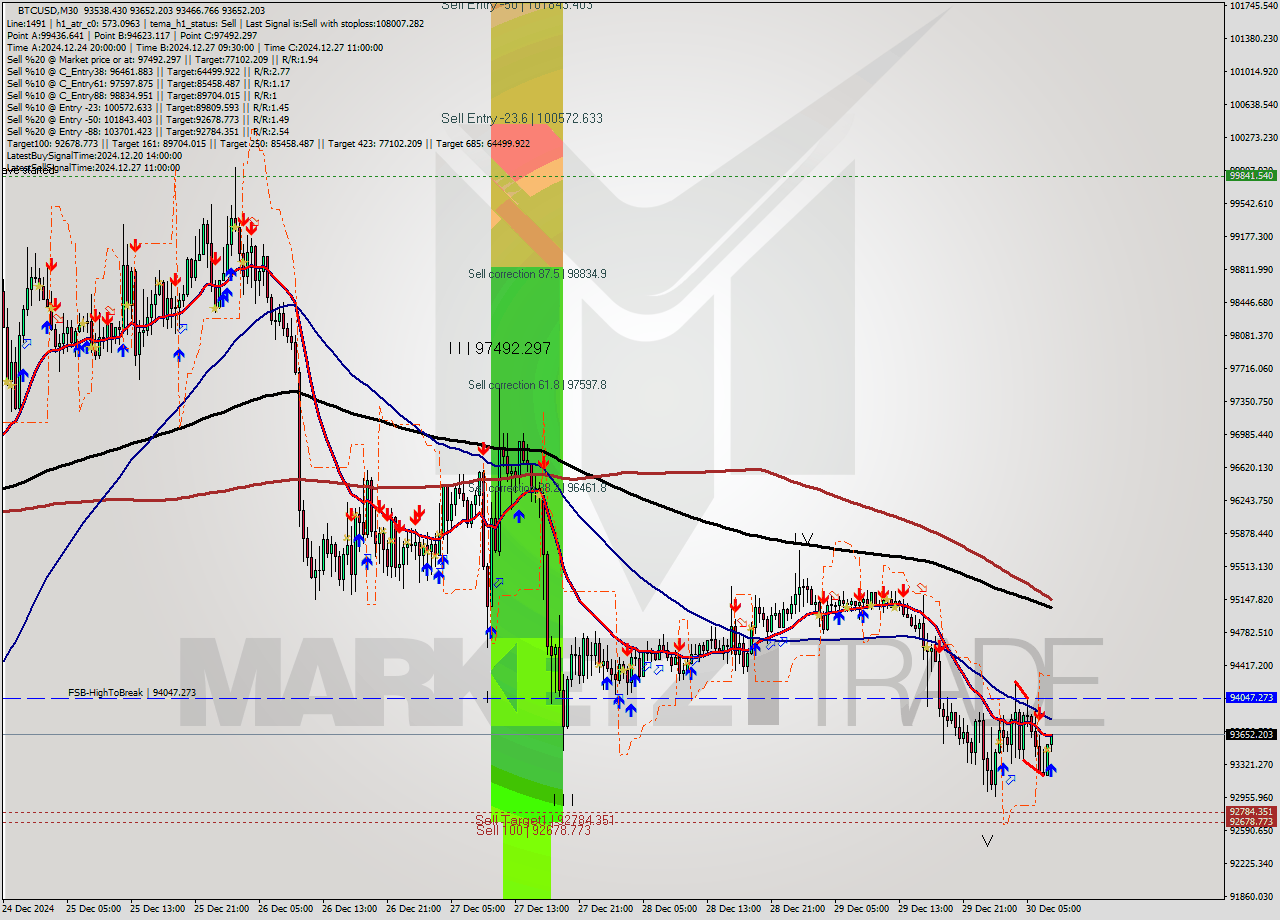The height and width of the screenshot is (920, 1280).
Task: Select the 'I V' wave label
Action: pos(803,540)
